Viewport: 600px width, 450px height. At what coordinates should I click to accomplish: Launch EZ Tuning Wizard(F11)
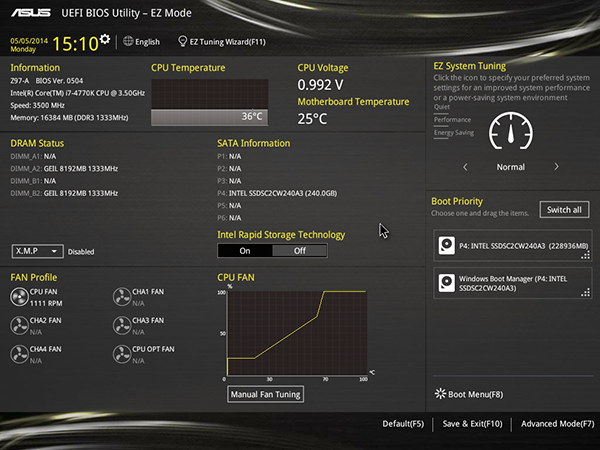pos(228,42)
